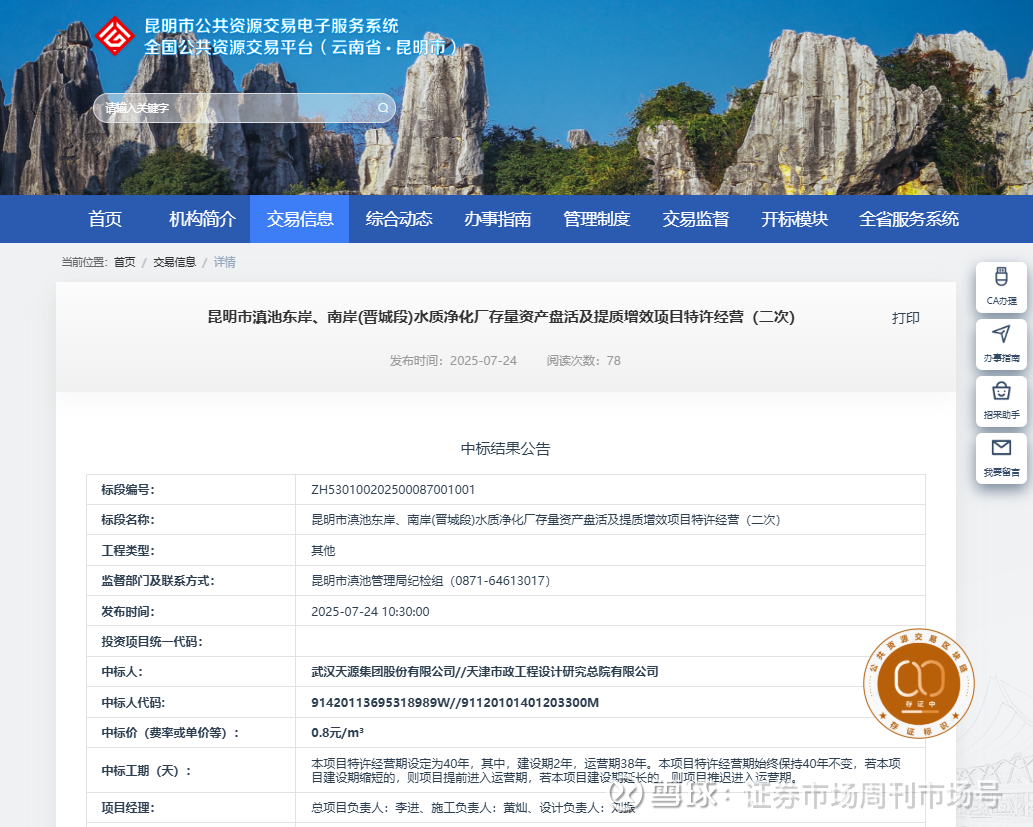
Task: Click the 中标人代码 label
Action: pos(133,702)
